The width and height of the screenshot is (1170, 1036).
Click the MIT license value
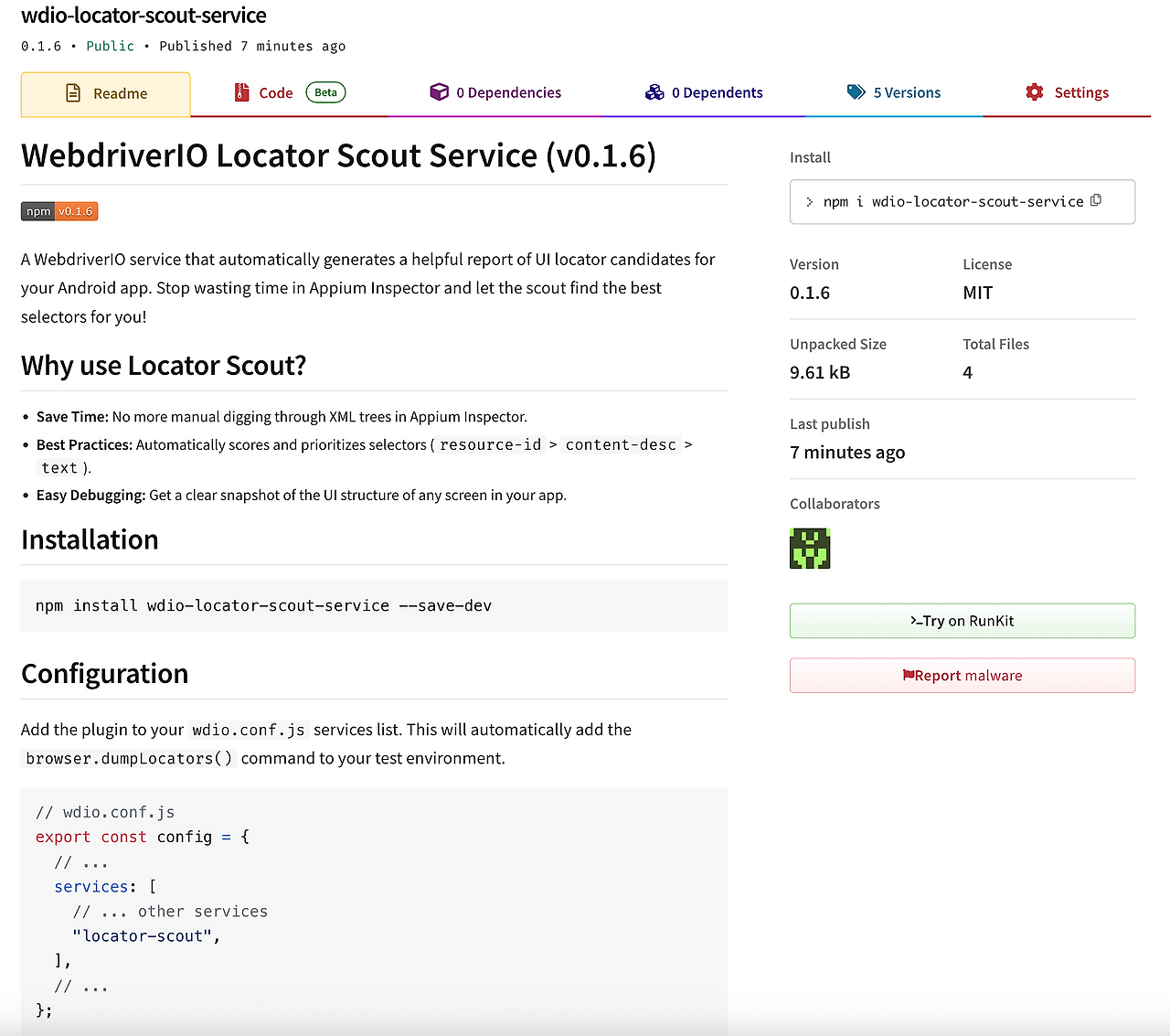977,293
